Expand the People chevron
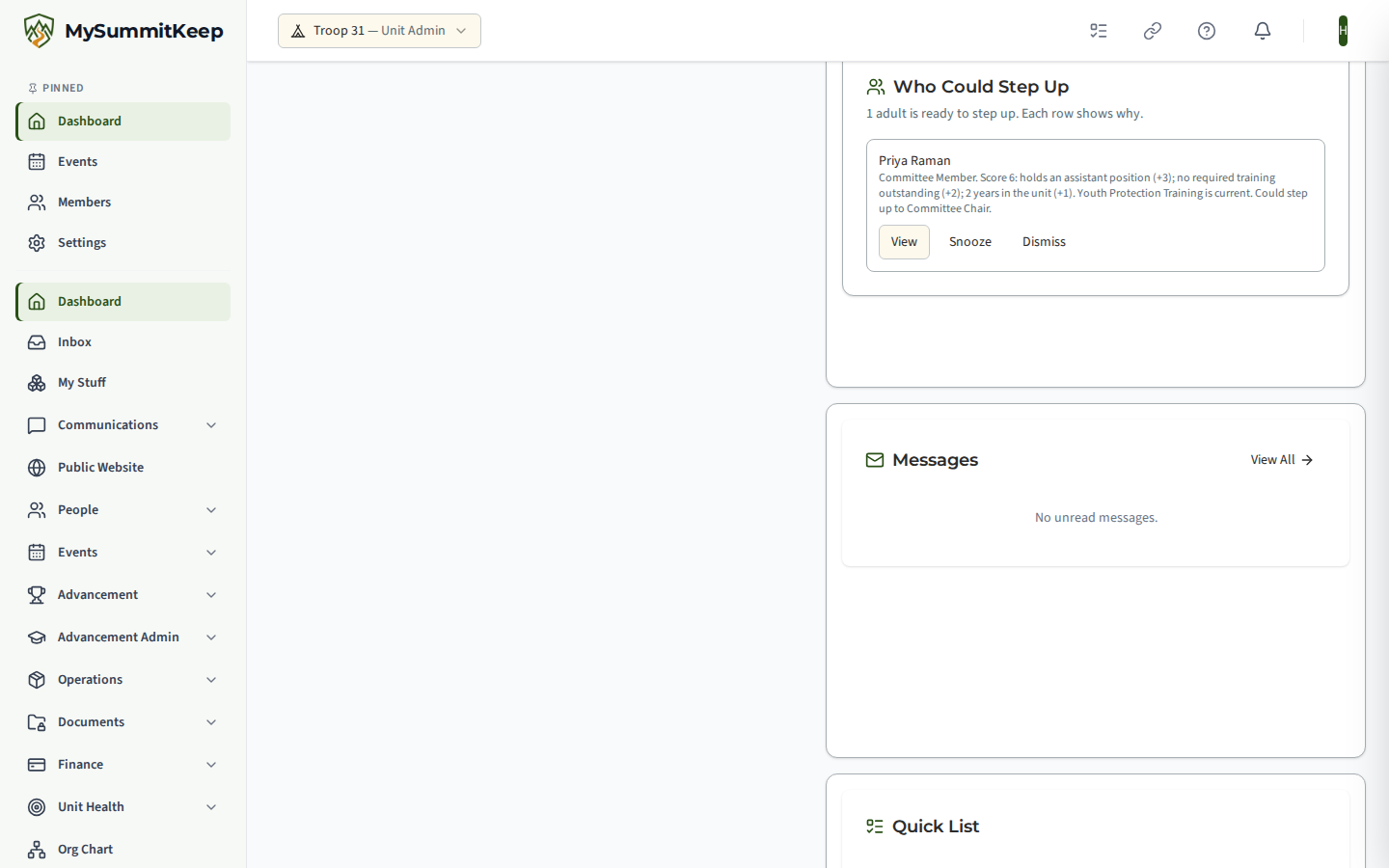 pyautogui.click(x=211, y=510)
